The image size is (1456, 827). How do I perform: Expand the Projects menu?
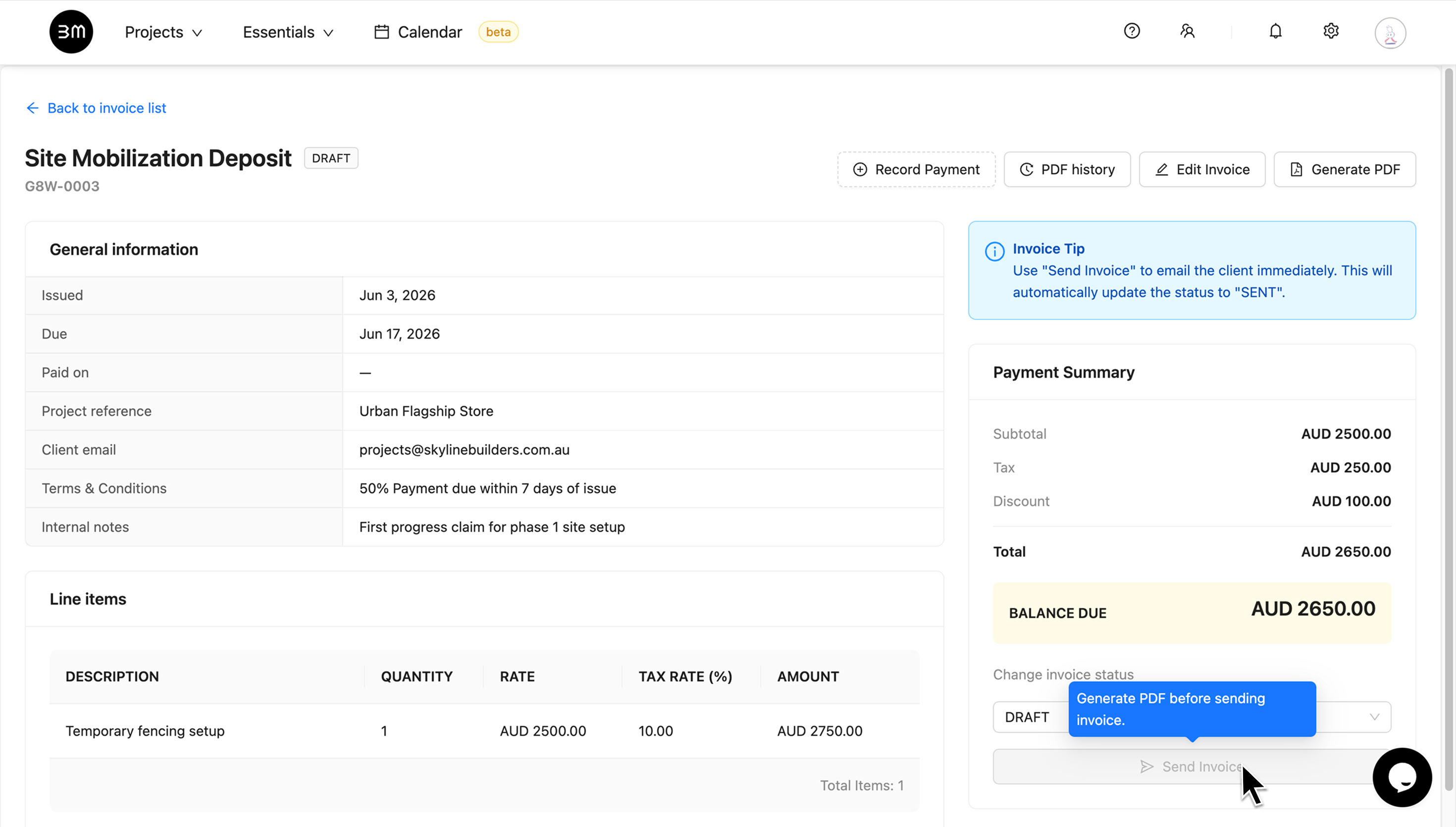(x=163, y=32)
